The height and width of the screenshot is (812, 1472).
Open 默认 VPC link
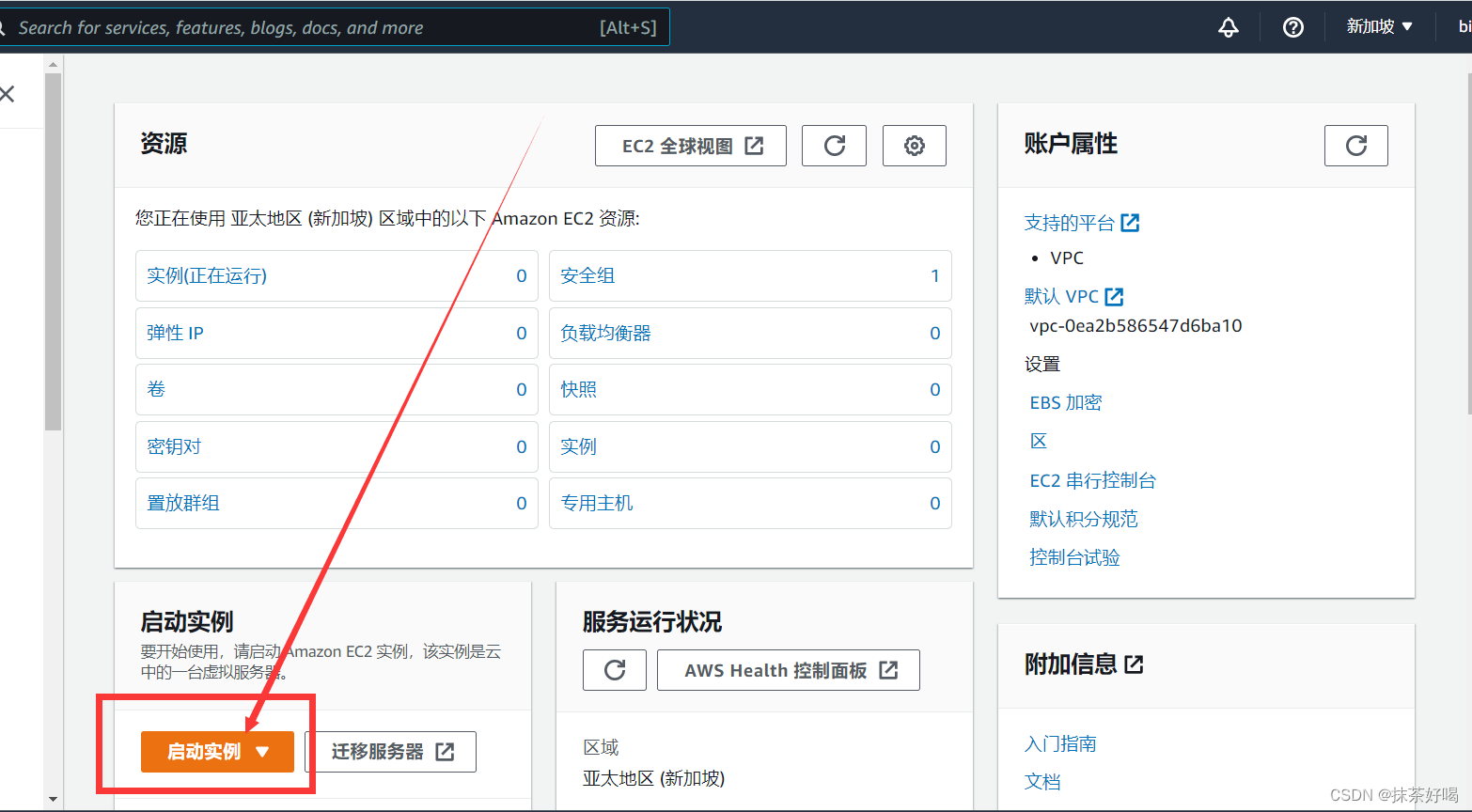pos(1061,296)
